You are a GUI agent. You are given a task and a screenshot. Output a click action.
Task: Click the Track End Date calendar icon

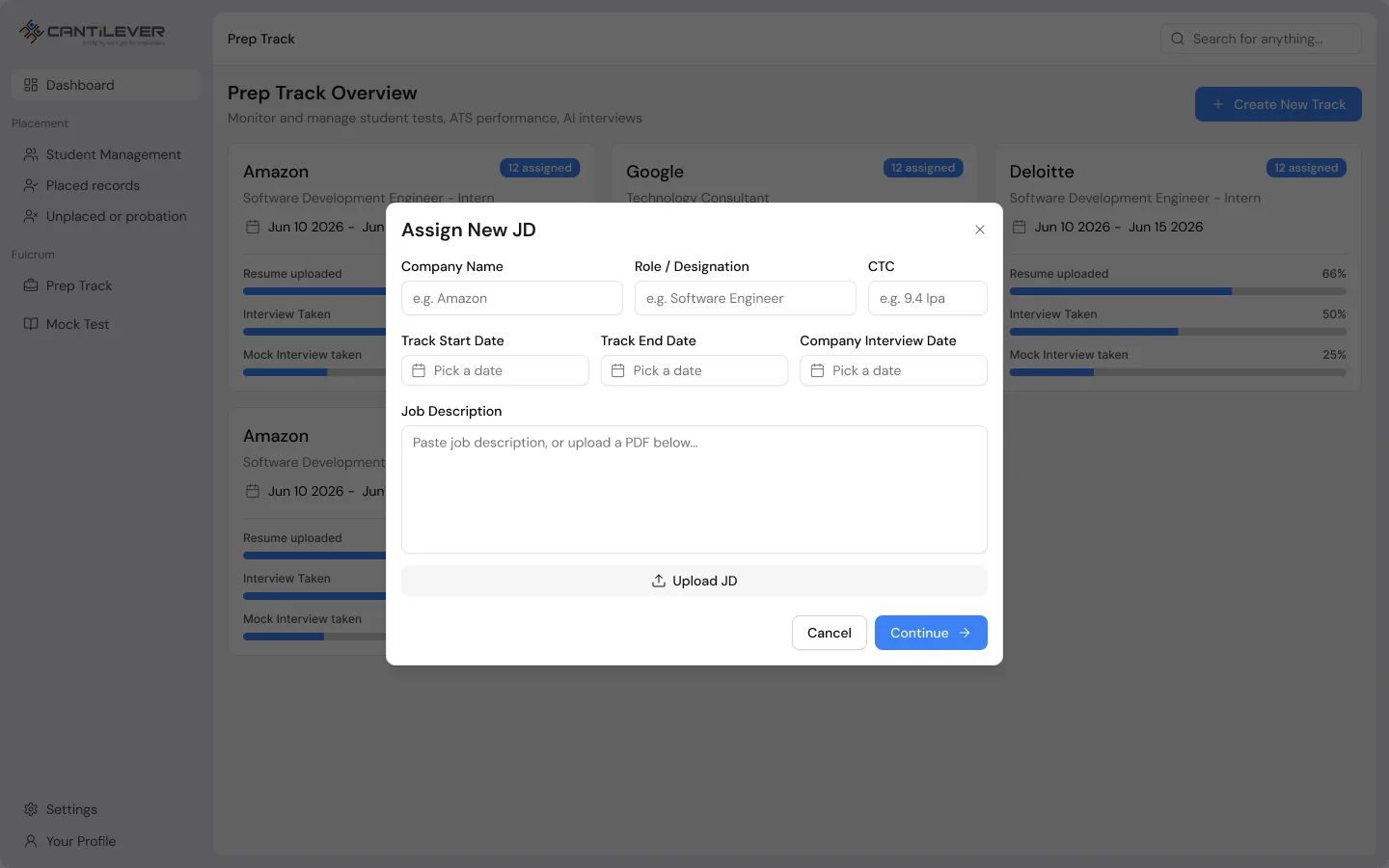pos(618,370)
